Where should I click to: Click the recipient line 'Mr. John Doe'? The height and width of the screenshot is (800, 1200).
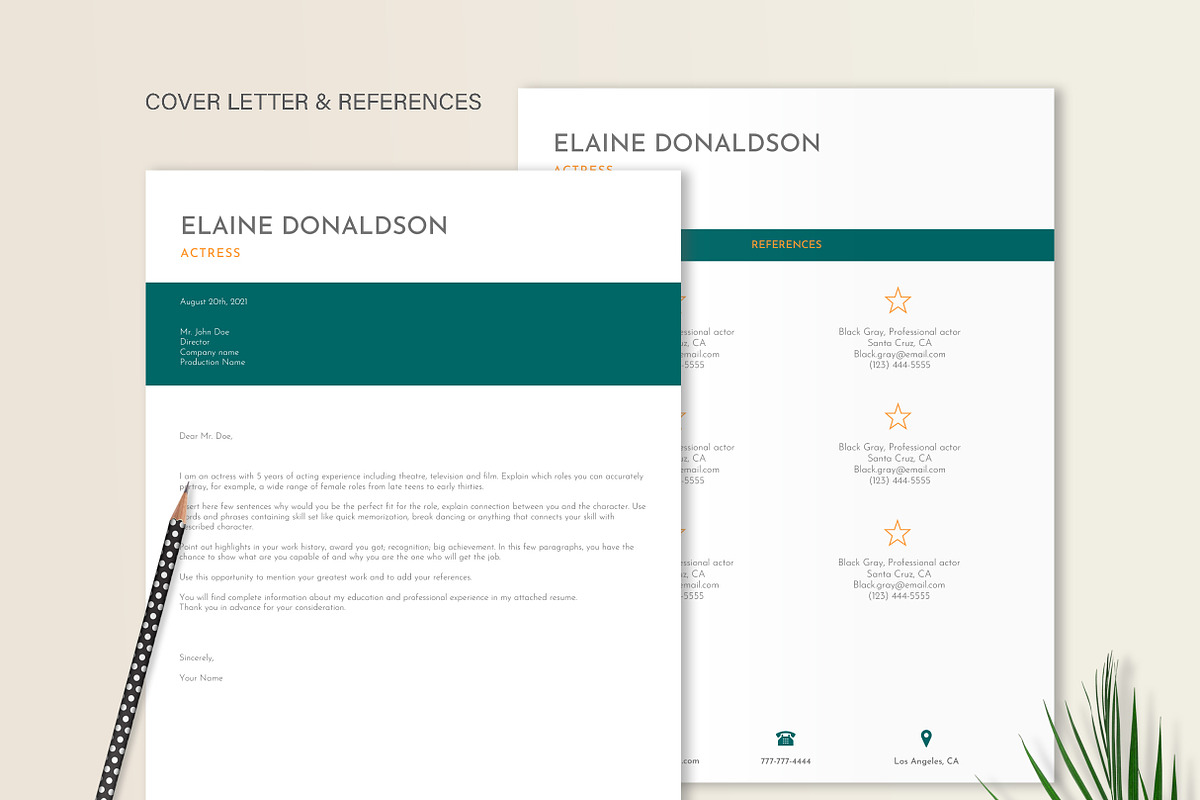206,332
